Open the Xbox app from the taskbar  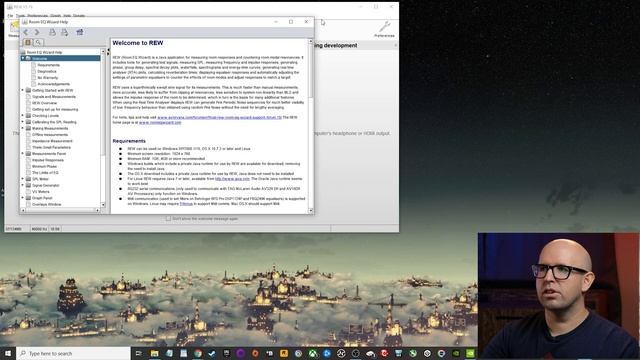pos(312,353)
